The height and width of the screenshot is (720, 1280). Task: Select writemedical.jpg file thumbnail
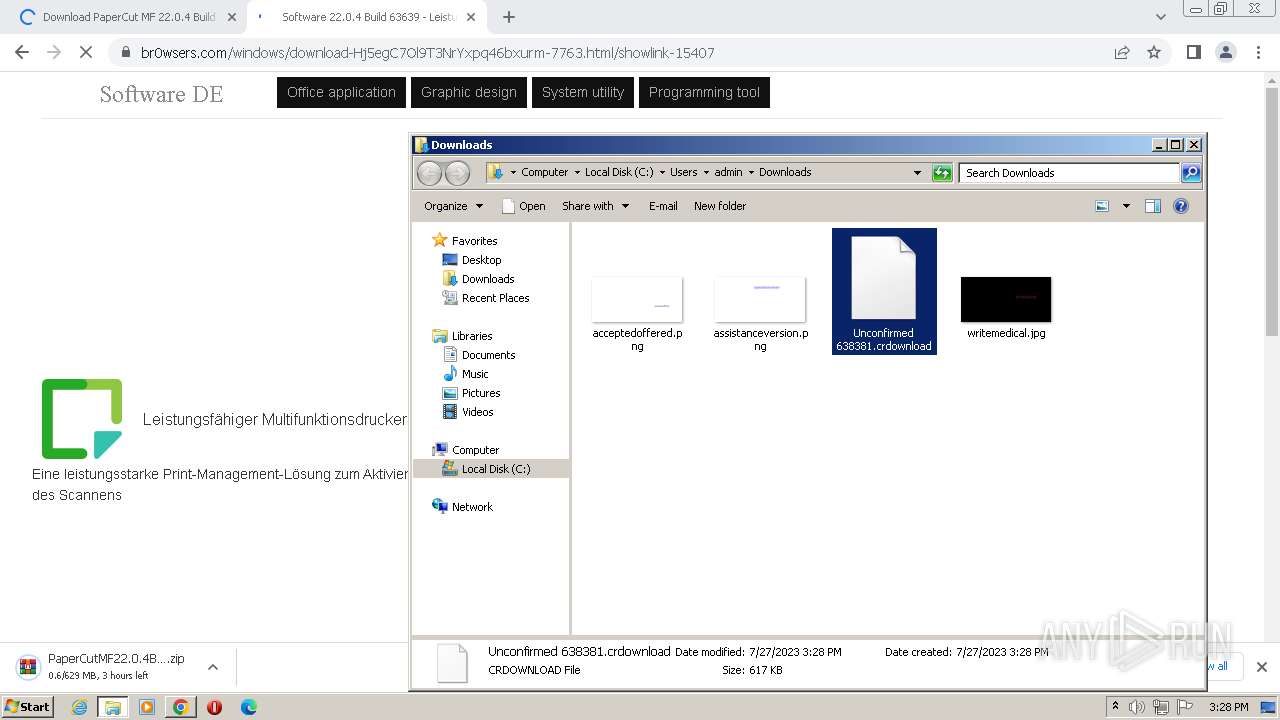click(1006, 300)
